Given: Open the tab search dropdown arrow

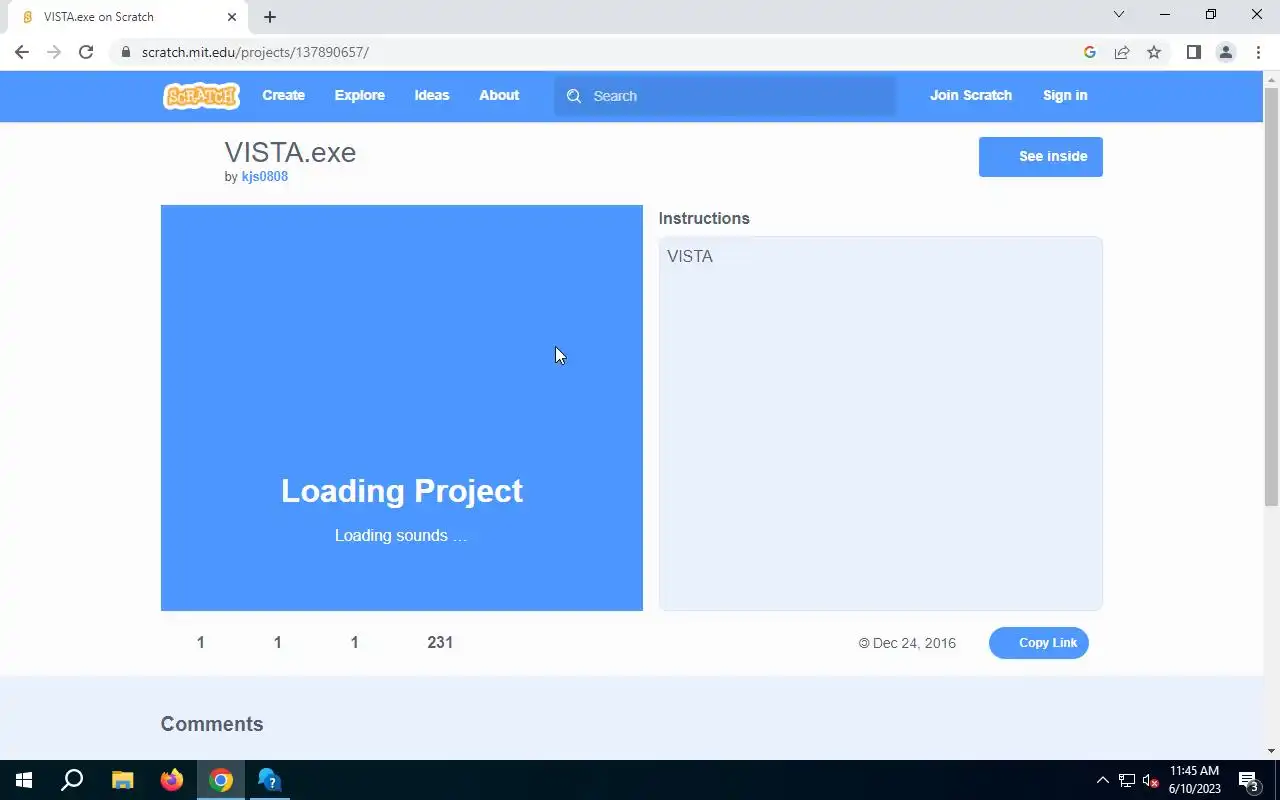Looking at the screenshot, I should point(1119,15).
